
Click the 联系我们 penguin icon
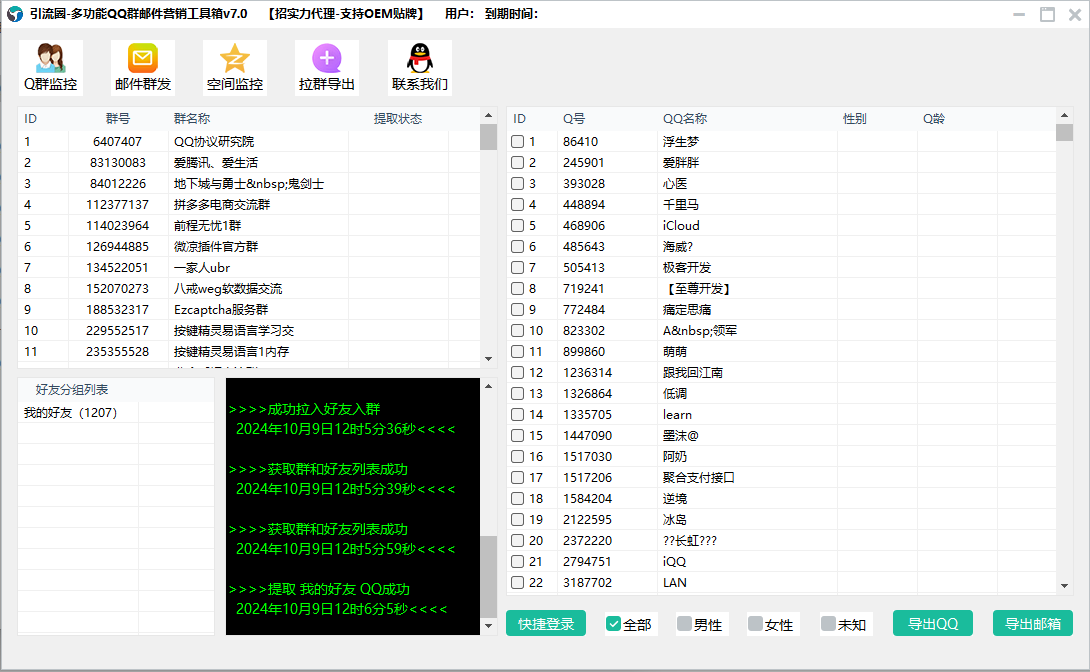pos(420,68)
